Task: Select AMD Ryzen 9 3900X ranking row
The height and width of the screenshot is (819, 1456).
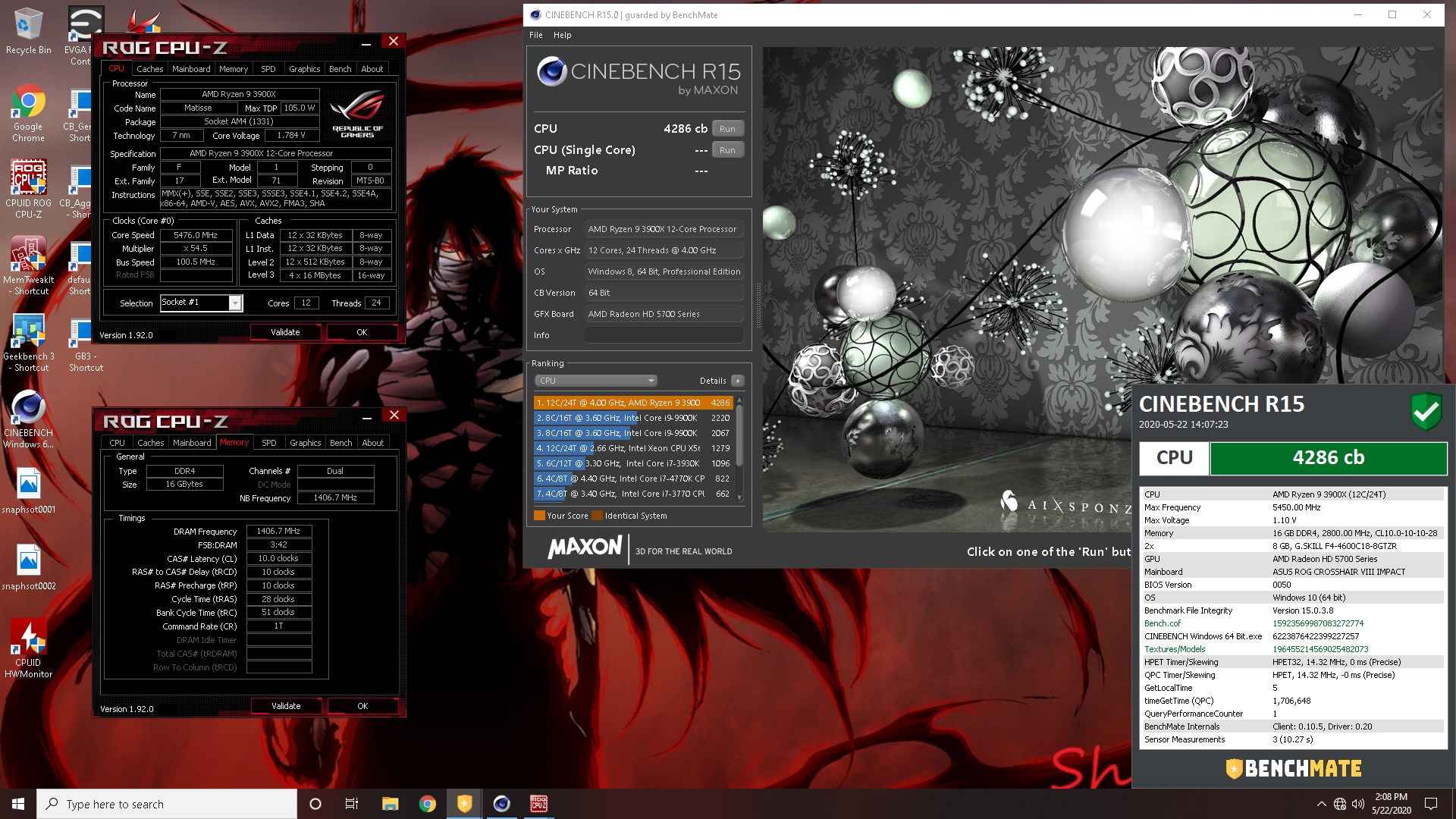Action: [633, 403]
